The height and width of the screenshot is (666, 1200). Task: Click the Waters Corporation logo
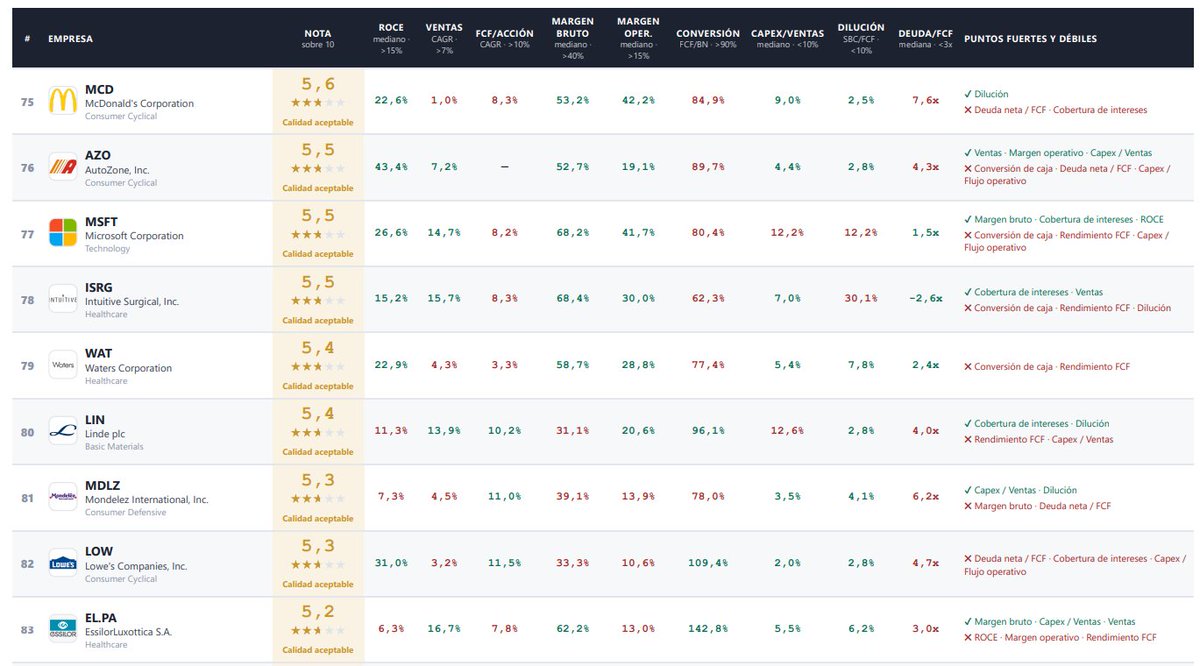[x=63, y=364]
